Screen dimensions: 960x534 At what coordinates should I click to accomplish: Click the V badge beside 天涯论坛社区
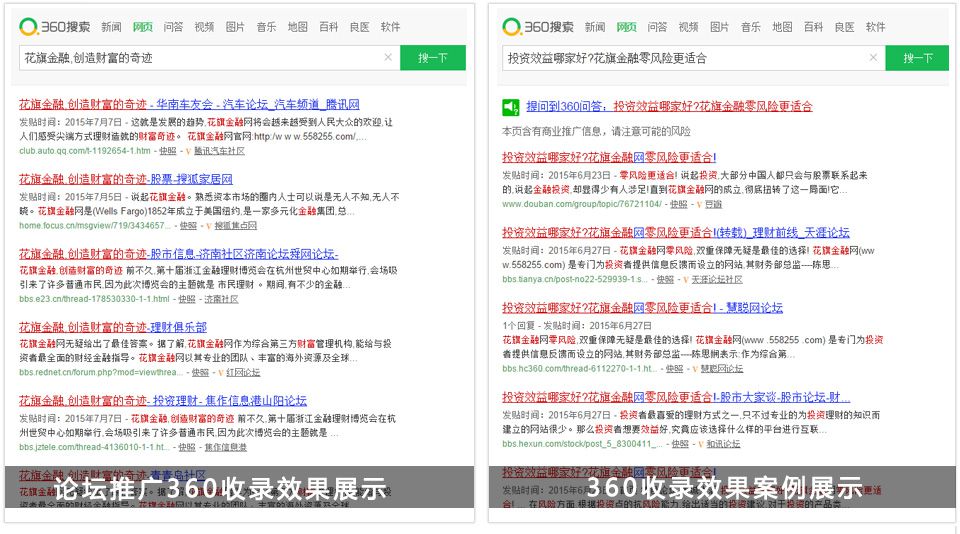click(686, 279)
